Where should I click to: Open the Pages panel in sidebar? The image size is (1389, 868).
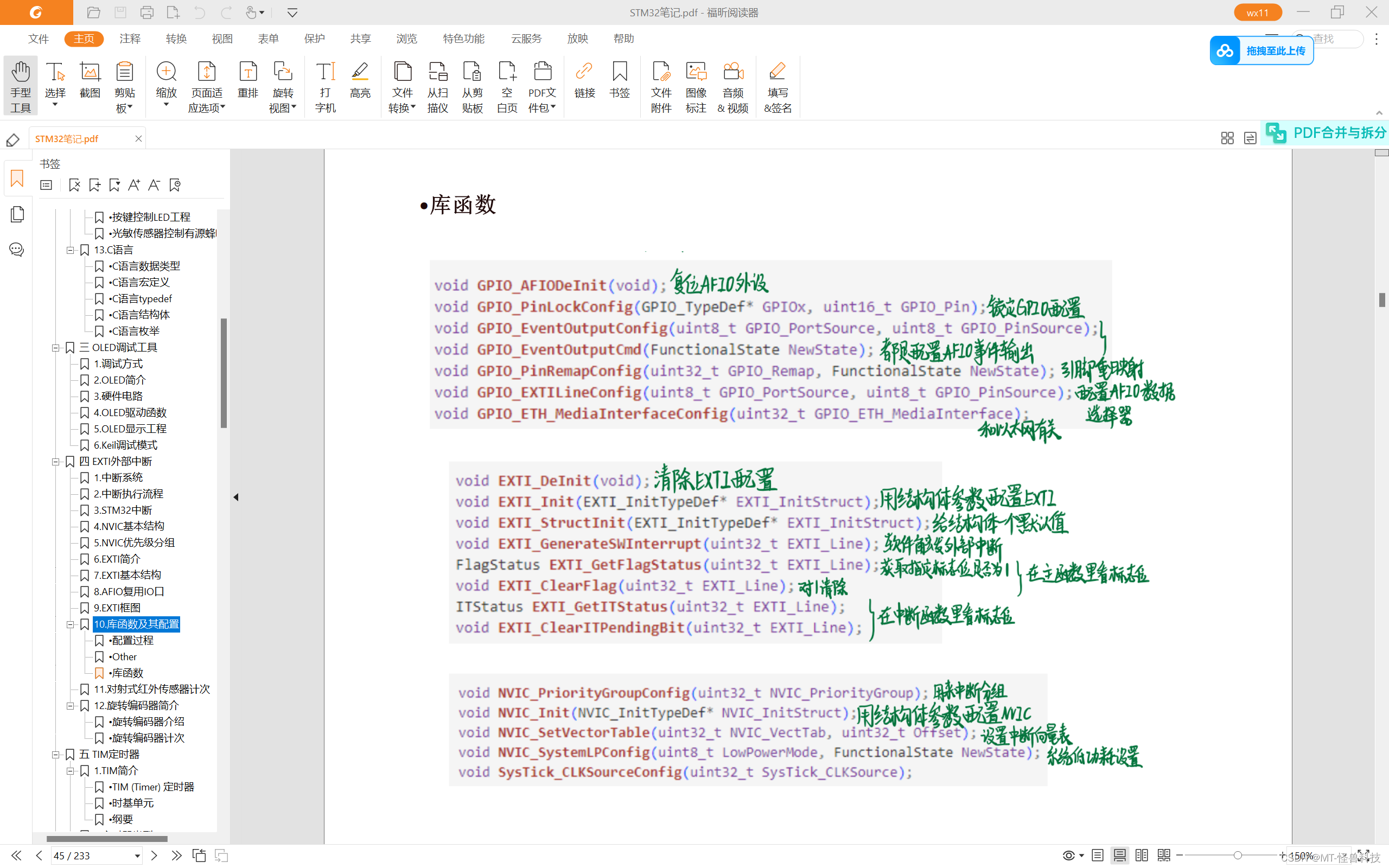(x=17, y=215)
